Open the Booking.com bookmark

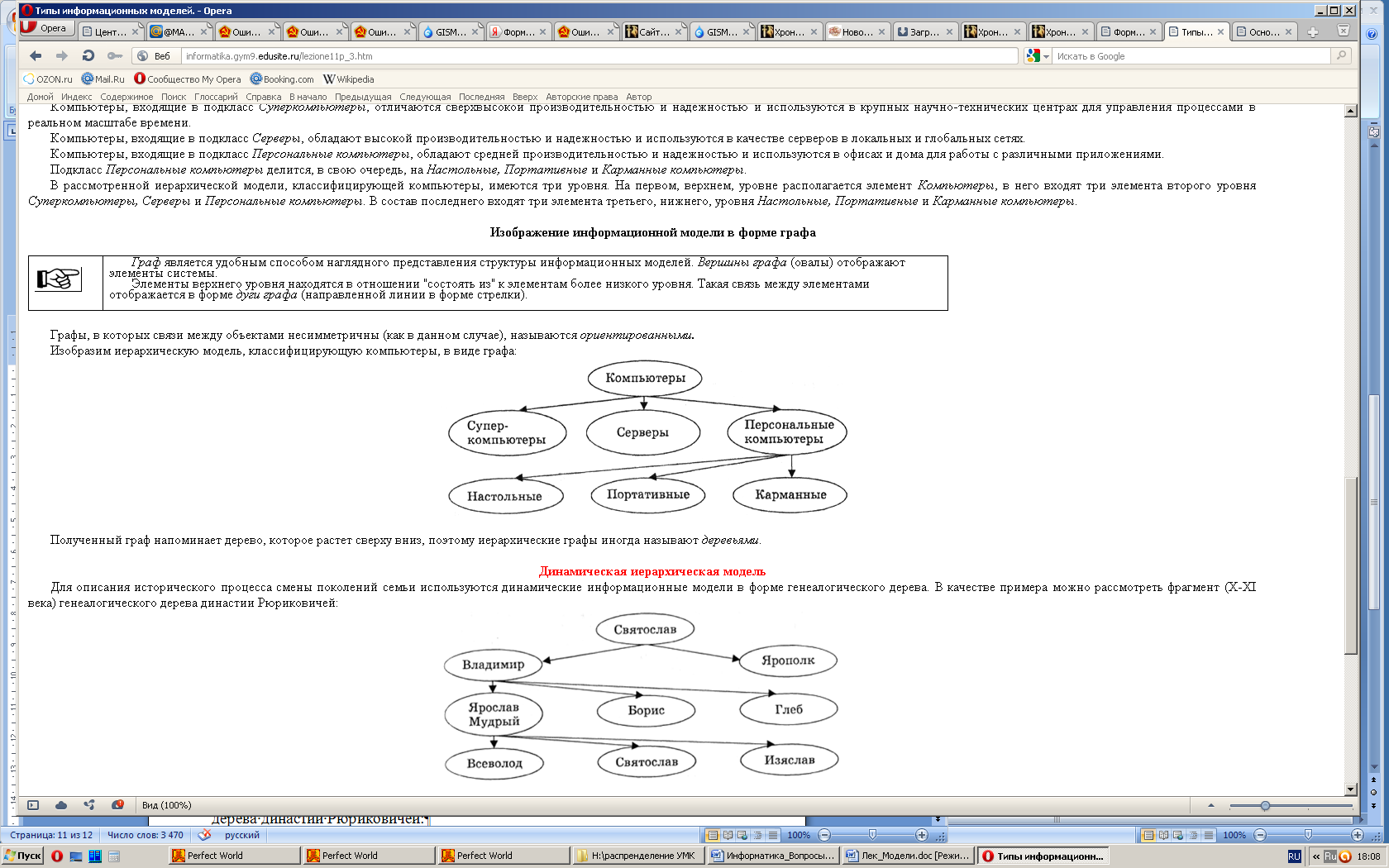[x=282, y=79]
